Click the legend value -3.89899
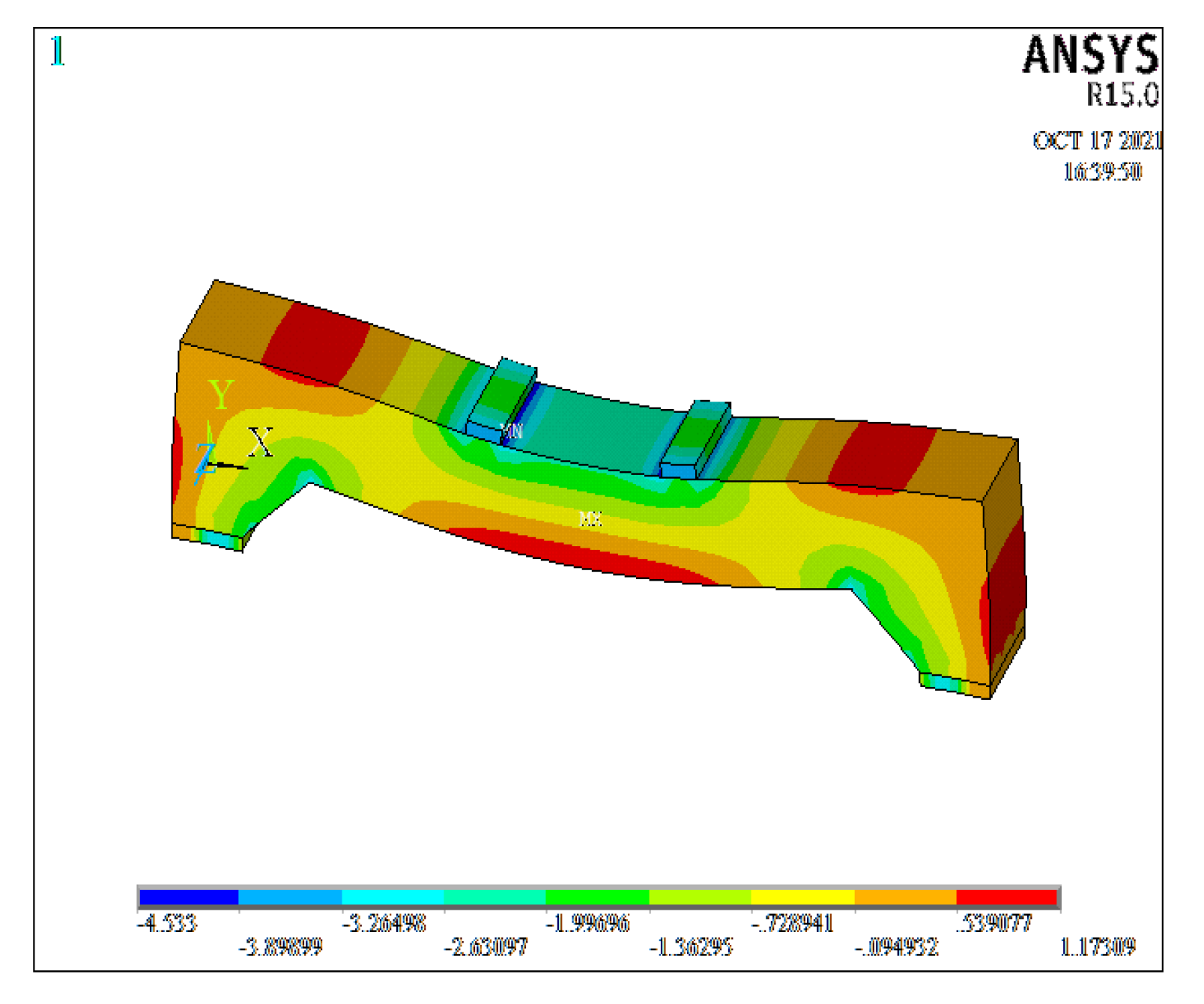 (x=280, y=947)
